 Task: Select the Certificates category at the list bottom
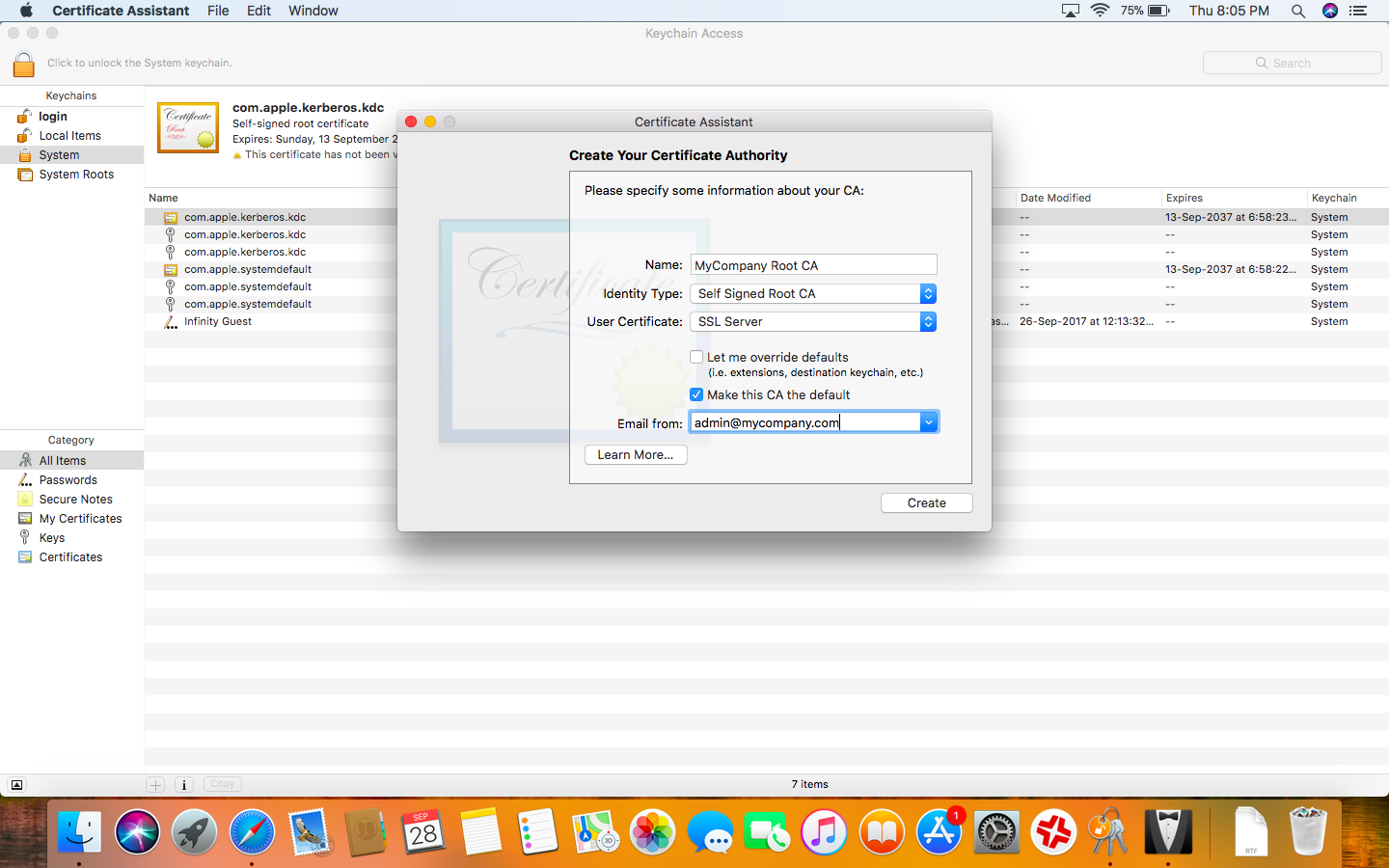(x=71, y=557)
